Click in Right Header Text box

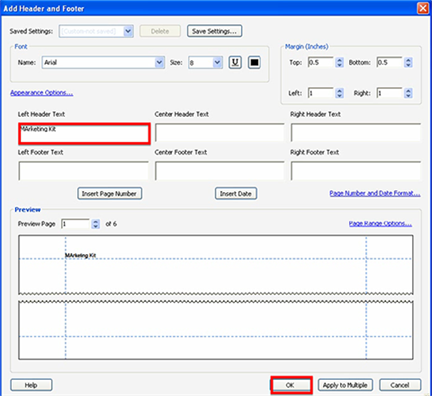click(x=356, y=133)
